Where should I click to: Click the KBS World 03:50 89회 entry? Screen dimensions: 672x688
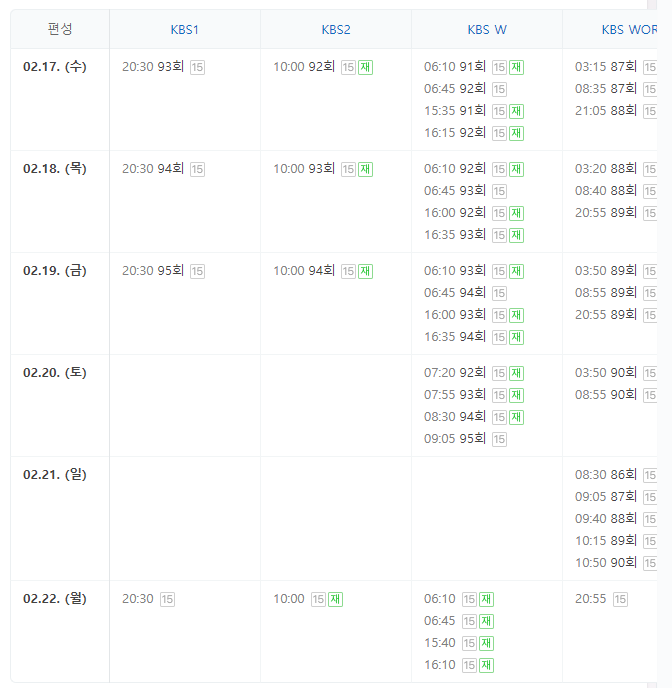coord(606,271)
